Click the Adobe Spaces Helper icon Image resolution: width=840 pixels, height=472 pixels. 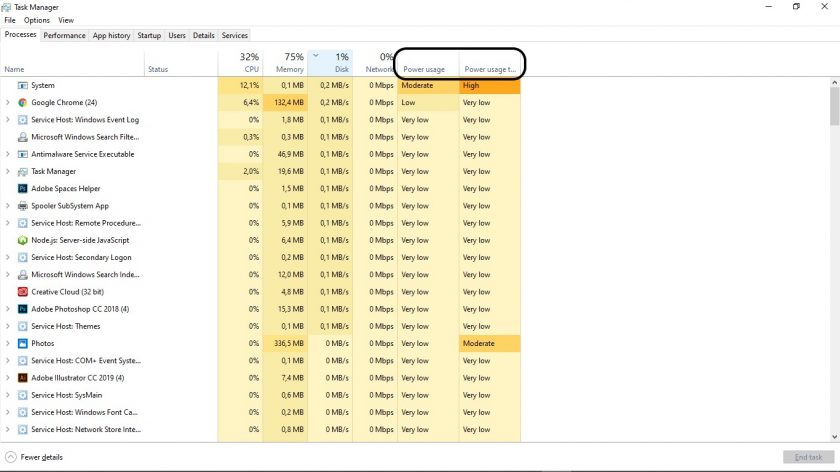click(22, 189)
